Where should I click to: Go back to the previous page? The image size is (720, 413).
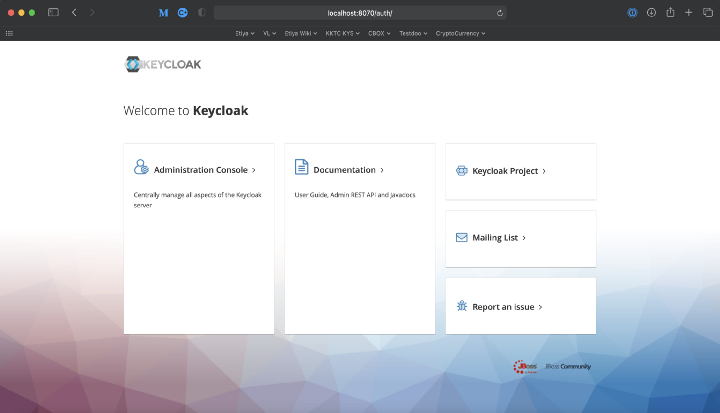[74, 12]
